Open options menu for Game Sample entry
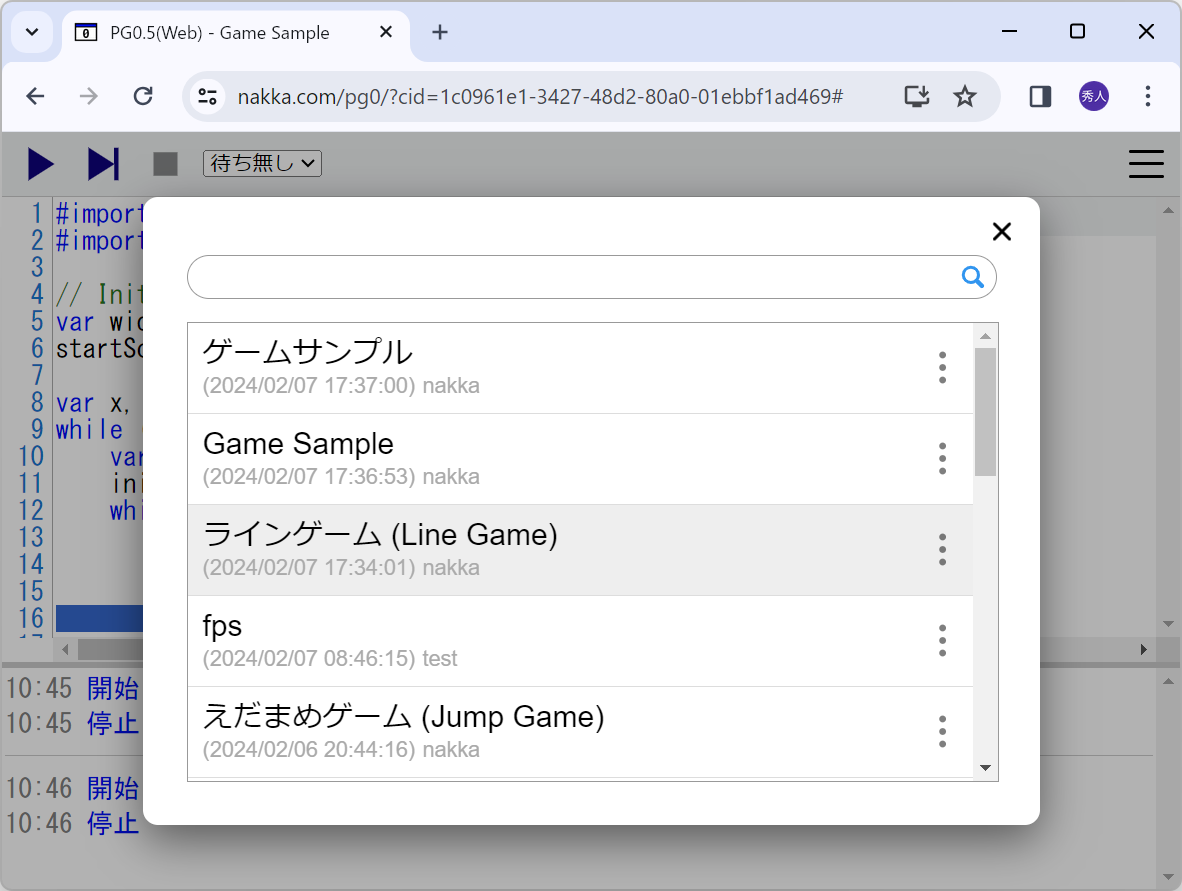 (x=942, y=459)
